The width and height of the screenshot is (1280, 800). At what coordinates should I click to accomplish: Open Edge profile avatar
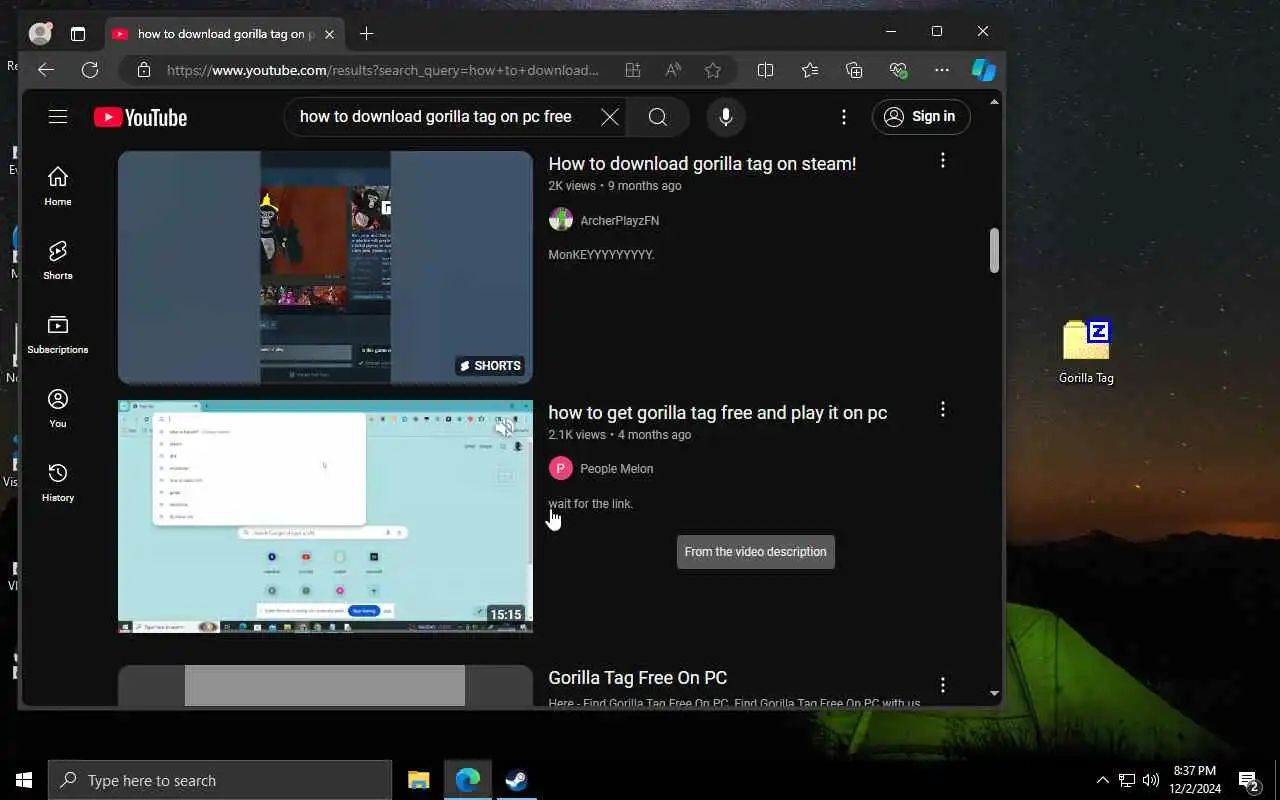(x=41, y=34)
